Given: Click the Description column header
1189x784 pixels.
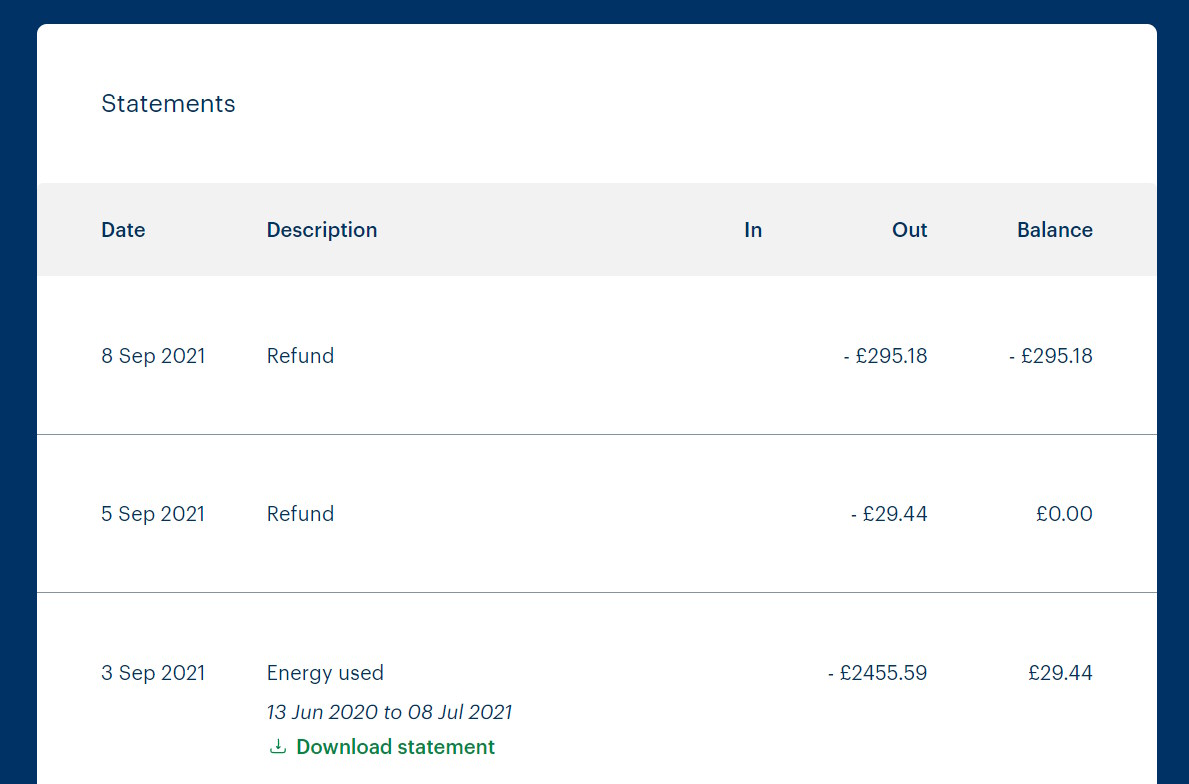Looking at the screenshot, I should click(322, 230).
